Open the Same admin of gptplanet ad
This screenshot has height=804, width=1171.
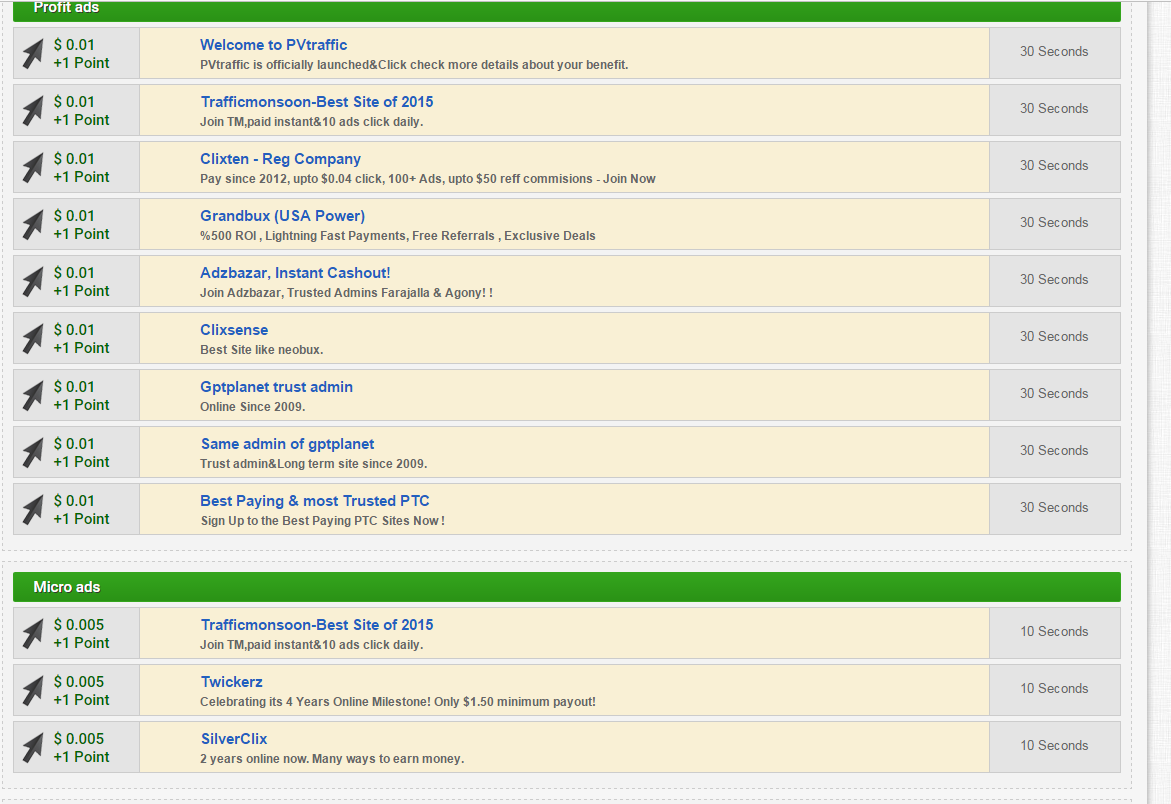[x=288, y=443]
